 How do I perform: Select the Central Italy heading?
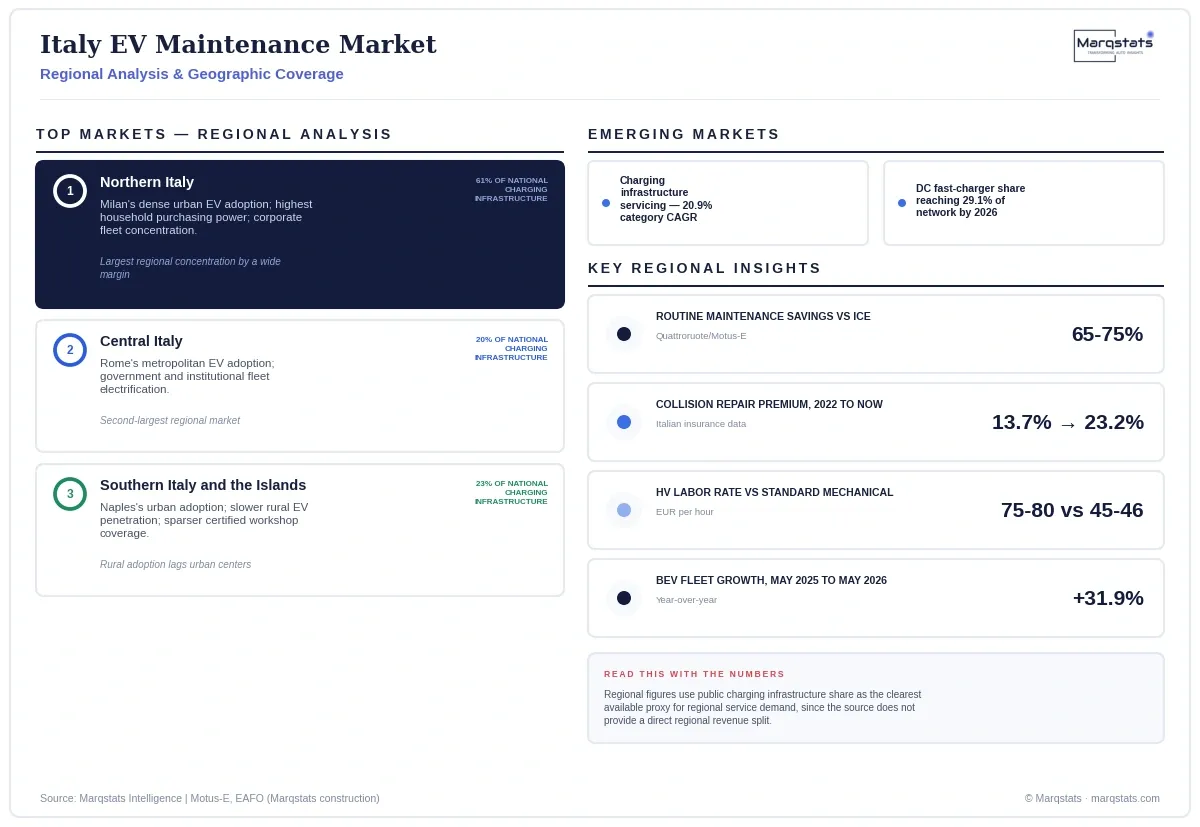click(x=141, y=341)
